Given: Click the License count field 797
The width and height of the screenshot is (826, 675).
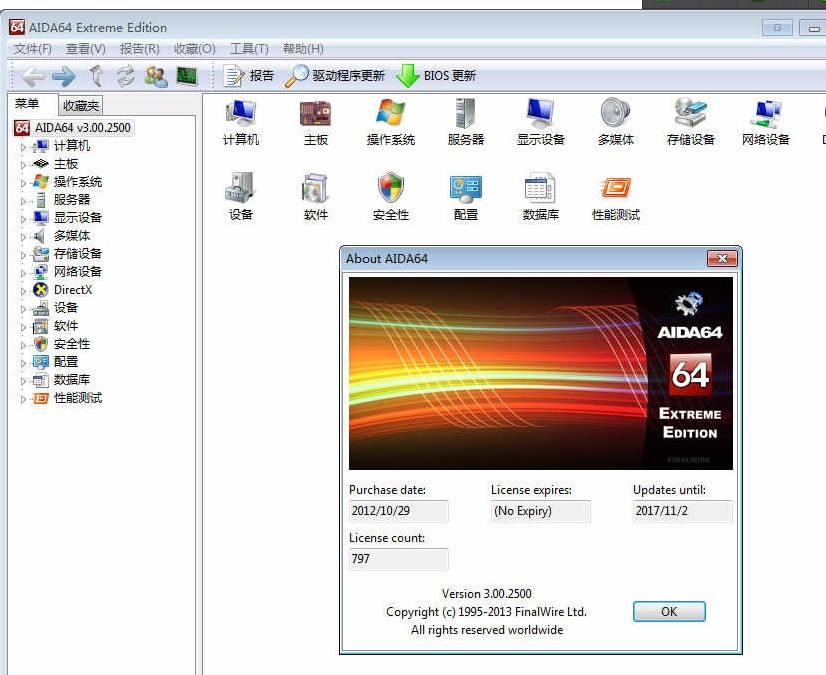Looking at the screenshot, I should [398, 559].
